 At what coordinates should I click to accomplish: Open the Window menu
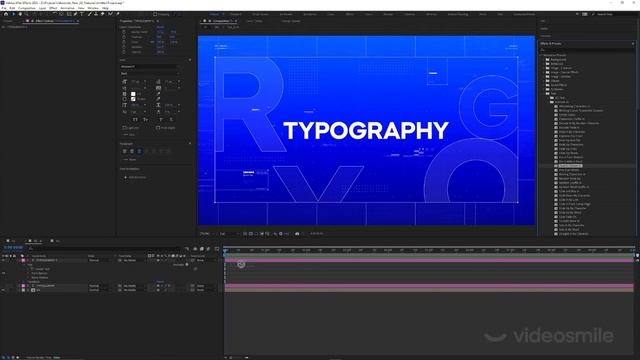pos(93,8)
